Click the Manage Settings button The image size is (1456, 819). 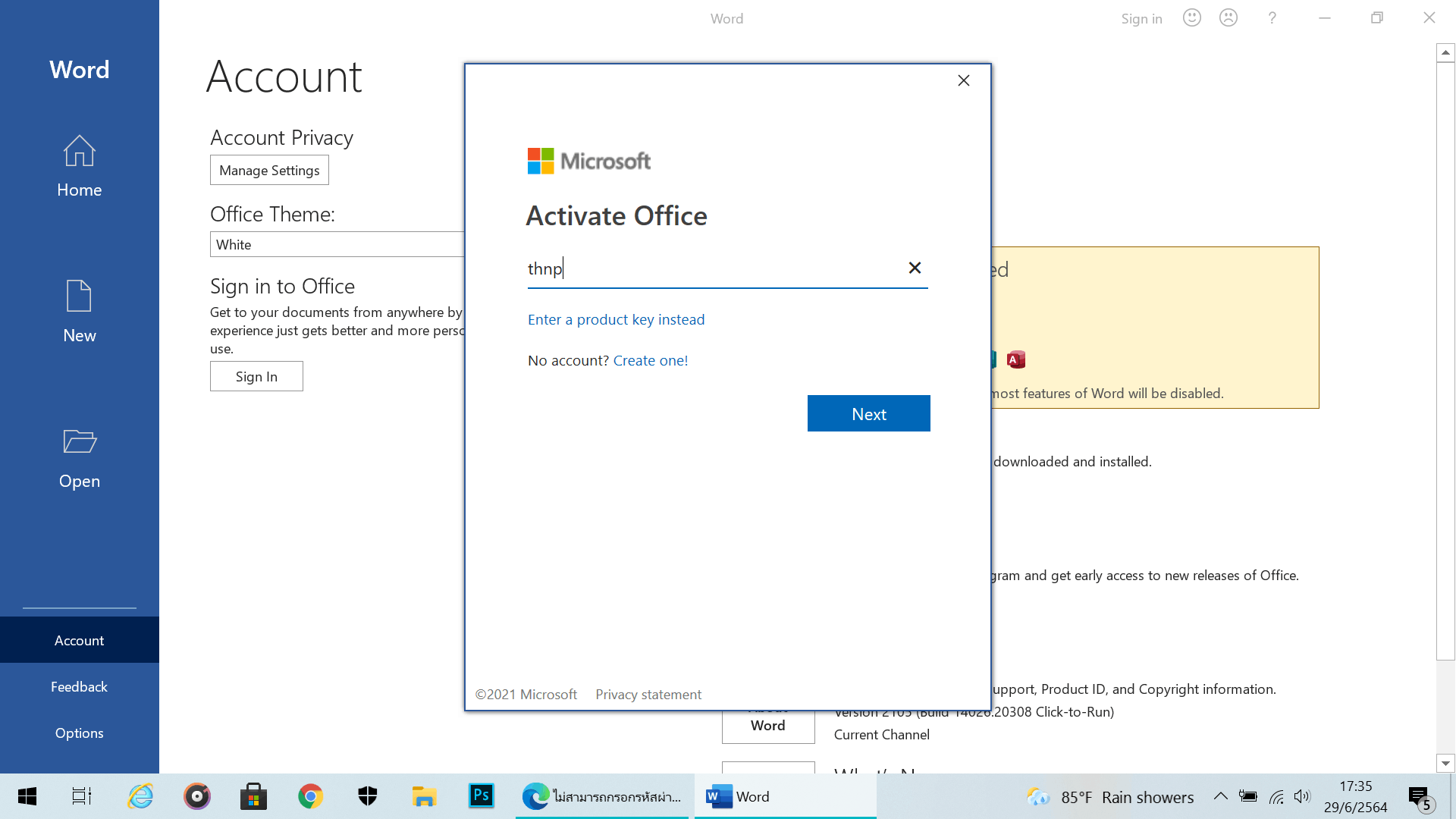[x=269, y=170]
